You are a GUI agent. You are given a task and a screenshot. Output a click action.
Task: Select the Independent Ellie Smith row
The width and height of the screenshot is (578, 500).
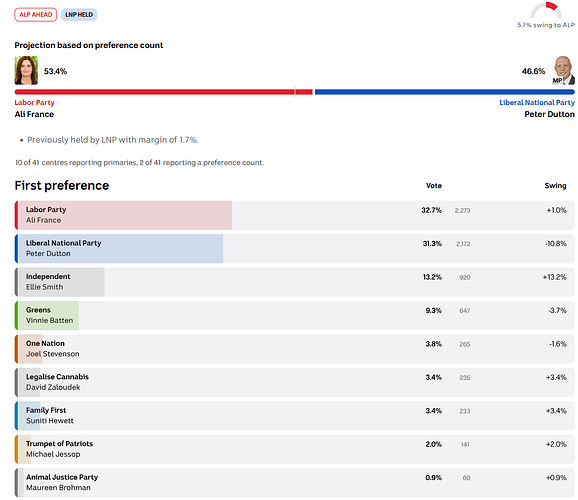point(295,282)
